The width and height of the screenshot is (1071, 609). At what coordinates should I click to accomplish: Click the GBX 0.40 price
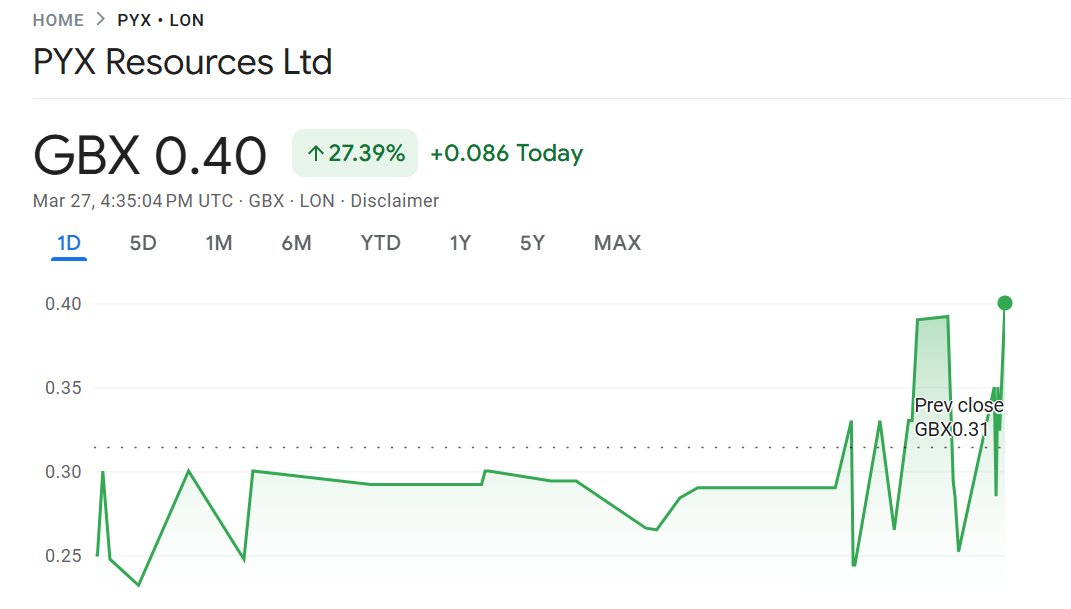(150, 156)
